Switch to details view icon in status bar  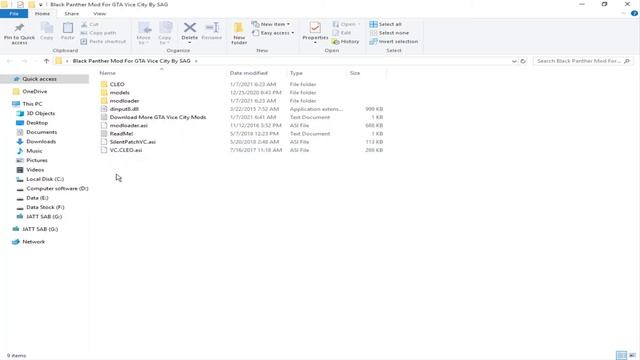pos(621,356)
